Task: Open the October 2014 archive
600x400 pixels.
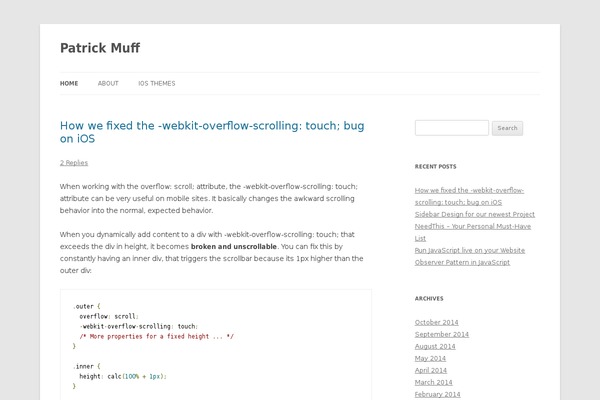Action: tap(437, 322)
